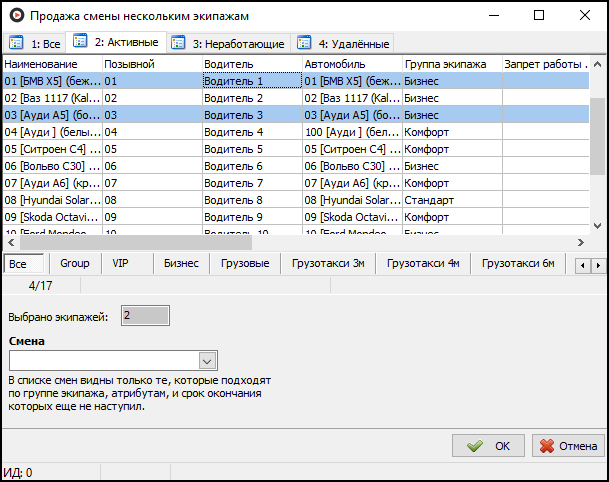Screen dimensions: 609x482
Task: Select the VIP group filter tab
Action: coord(120,263)
